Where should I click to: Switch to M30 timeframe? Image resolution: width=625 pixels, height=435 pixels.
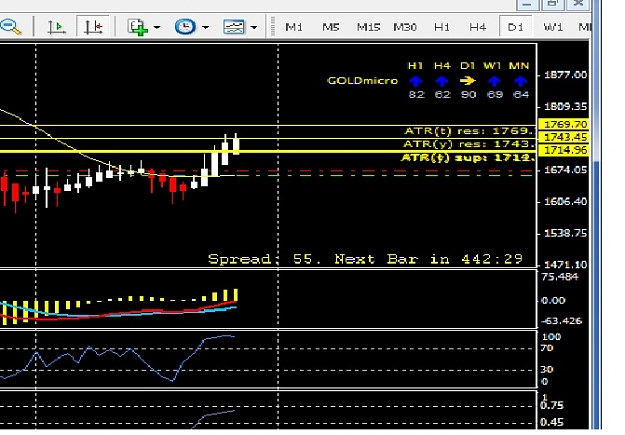405,27
